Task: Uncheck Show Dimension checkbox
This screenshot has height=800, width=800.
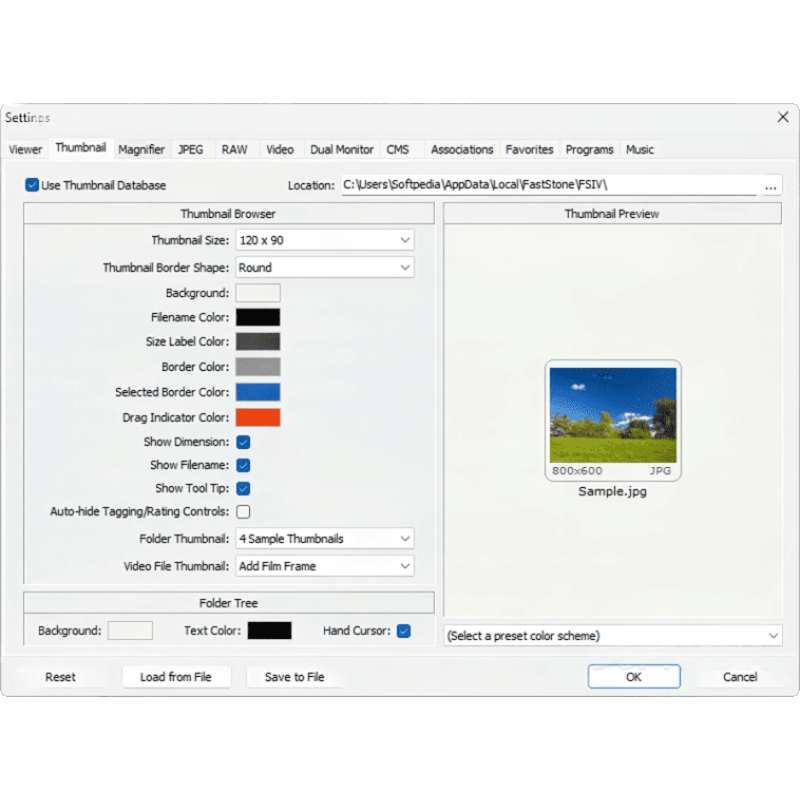Action: [x=243, y=442]
